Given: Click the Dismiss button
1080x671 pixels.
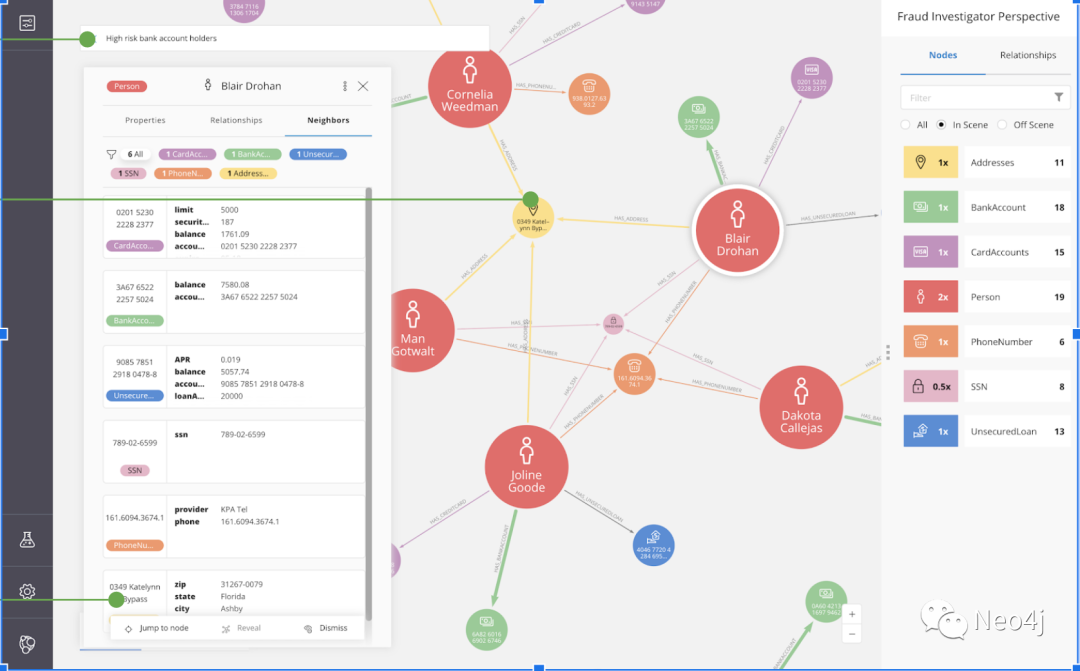Looking at the screenshot, I should coord(326,628).
